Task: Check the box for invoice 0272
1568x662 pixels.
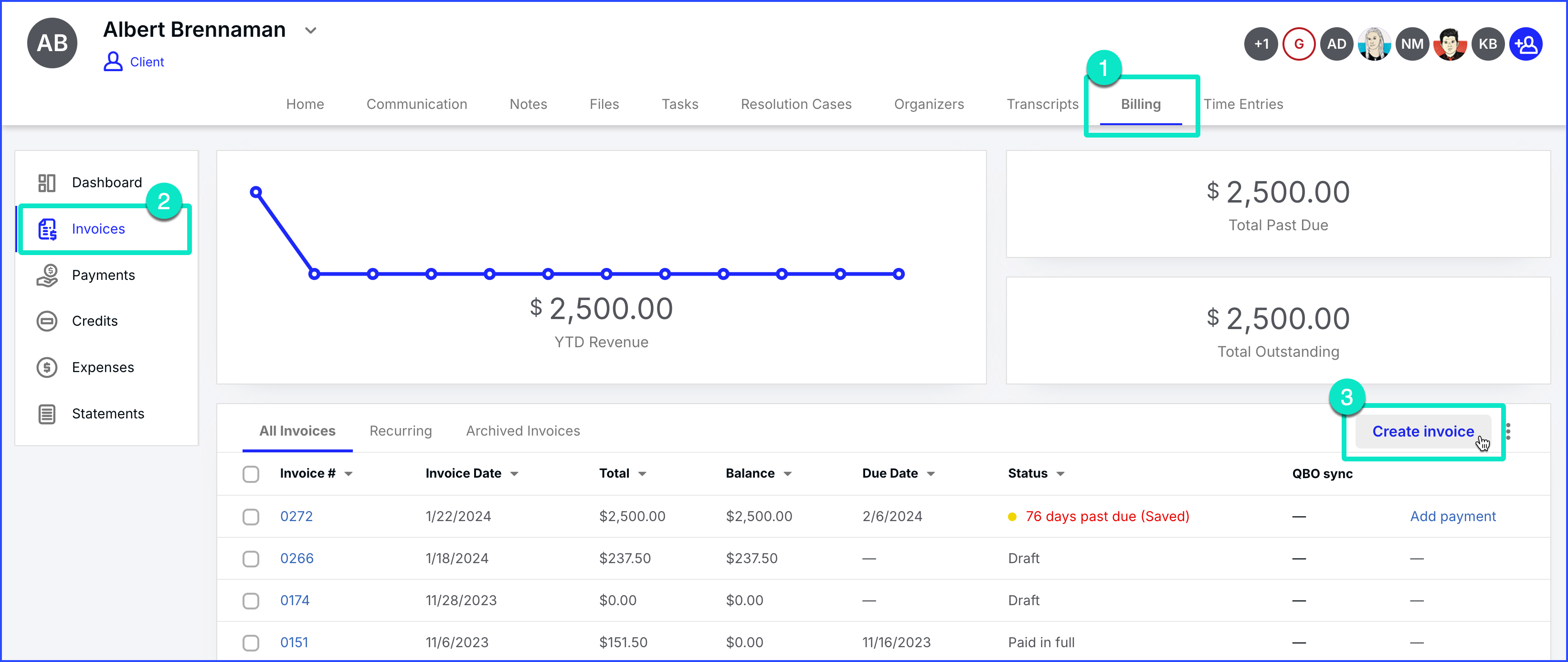Action: click(251, 516)
